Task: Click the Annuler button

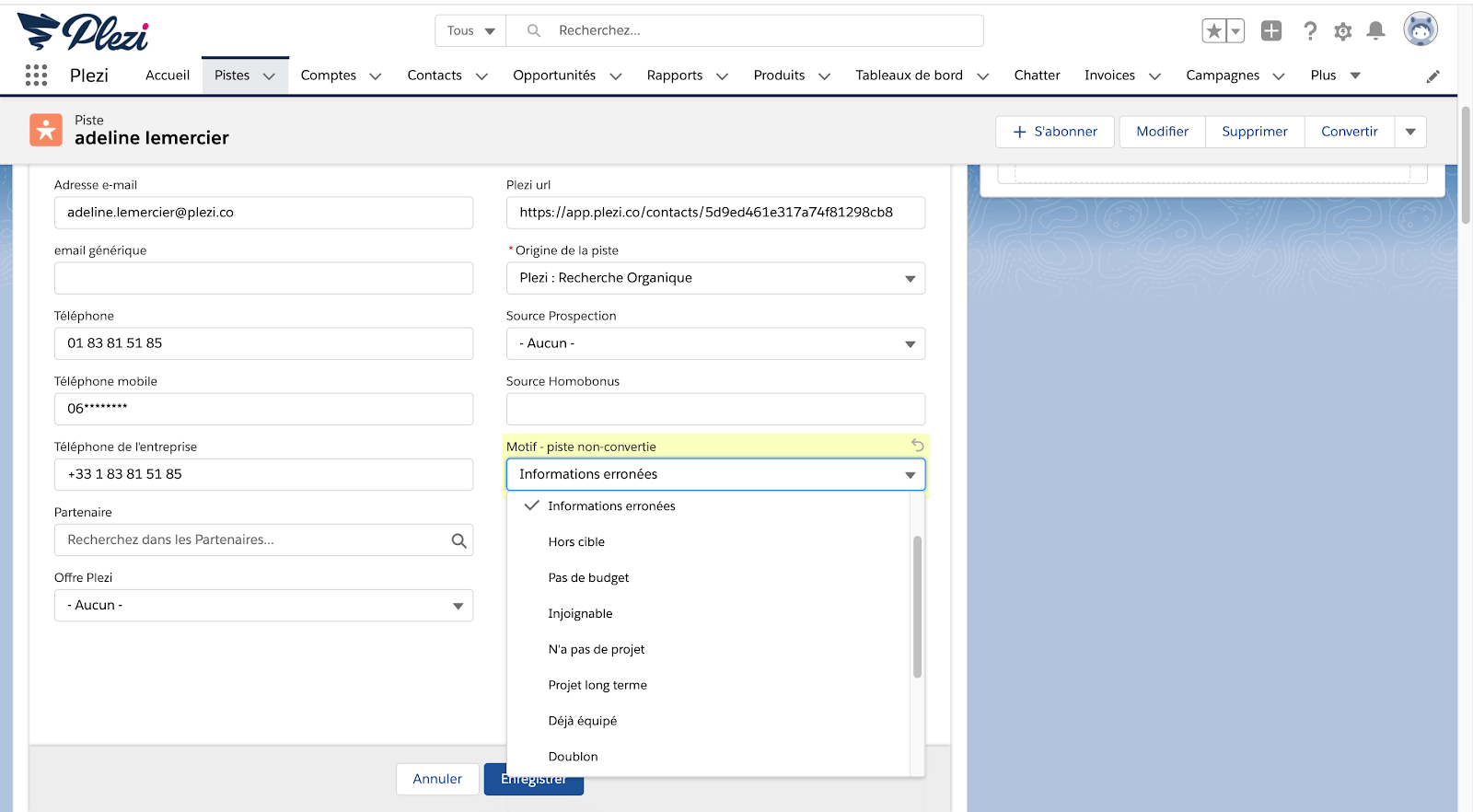Action: pos(437,779)
